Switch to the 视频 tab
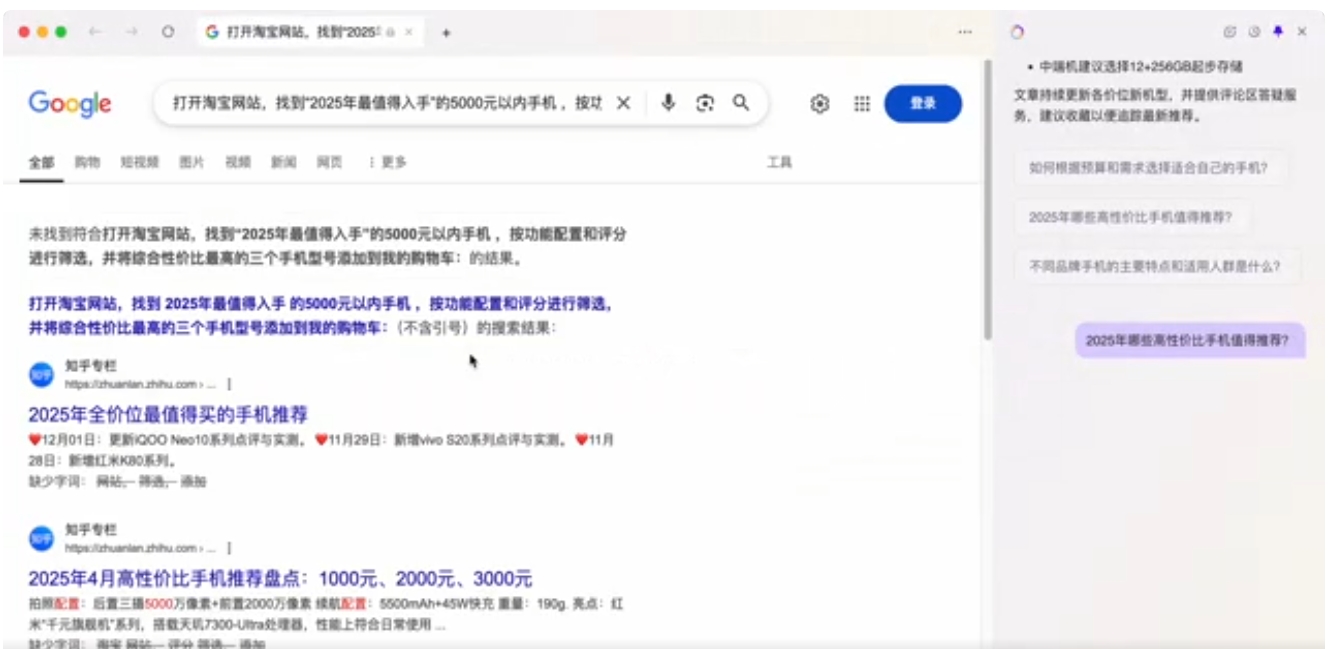Viewport: 1333px width, 649px height. [x=238, y=162]
